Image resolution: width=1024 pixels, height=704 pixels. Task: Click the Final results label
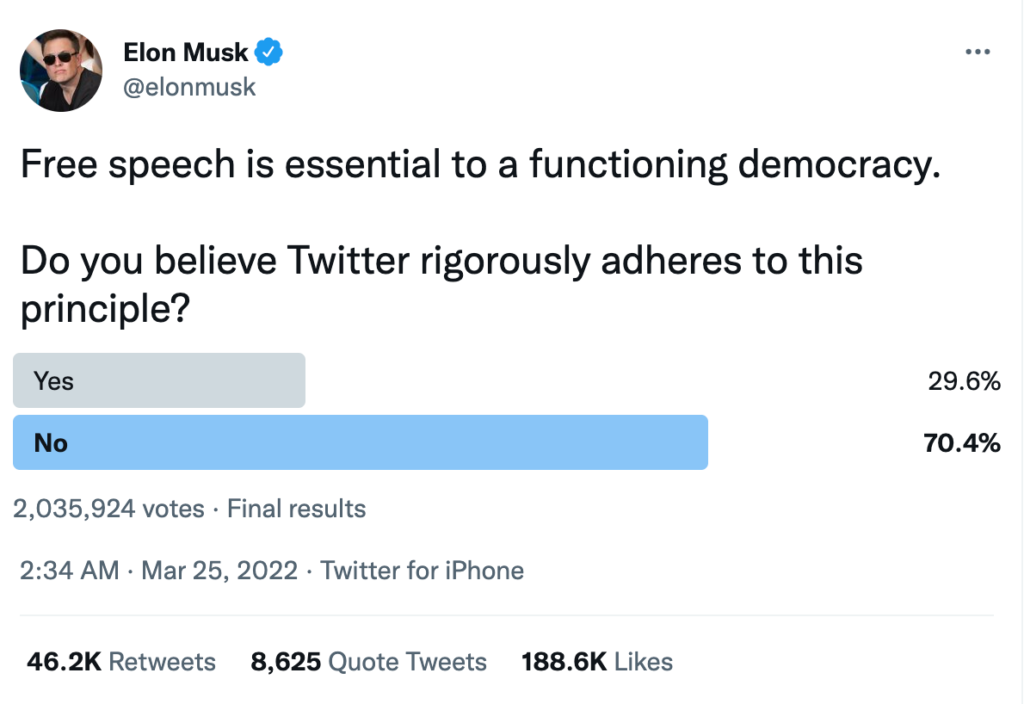(x=296, y=509)
